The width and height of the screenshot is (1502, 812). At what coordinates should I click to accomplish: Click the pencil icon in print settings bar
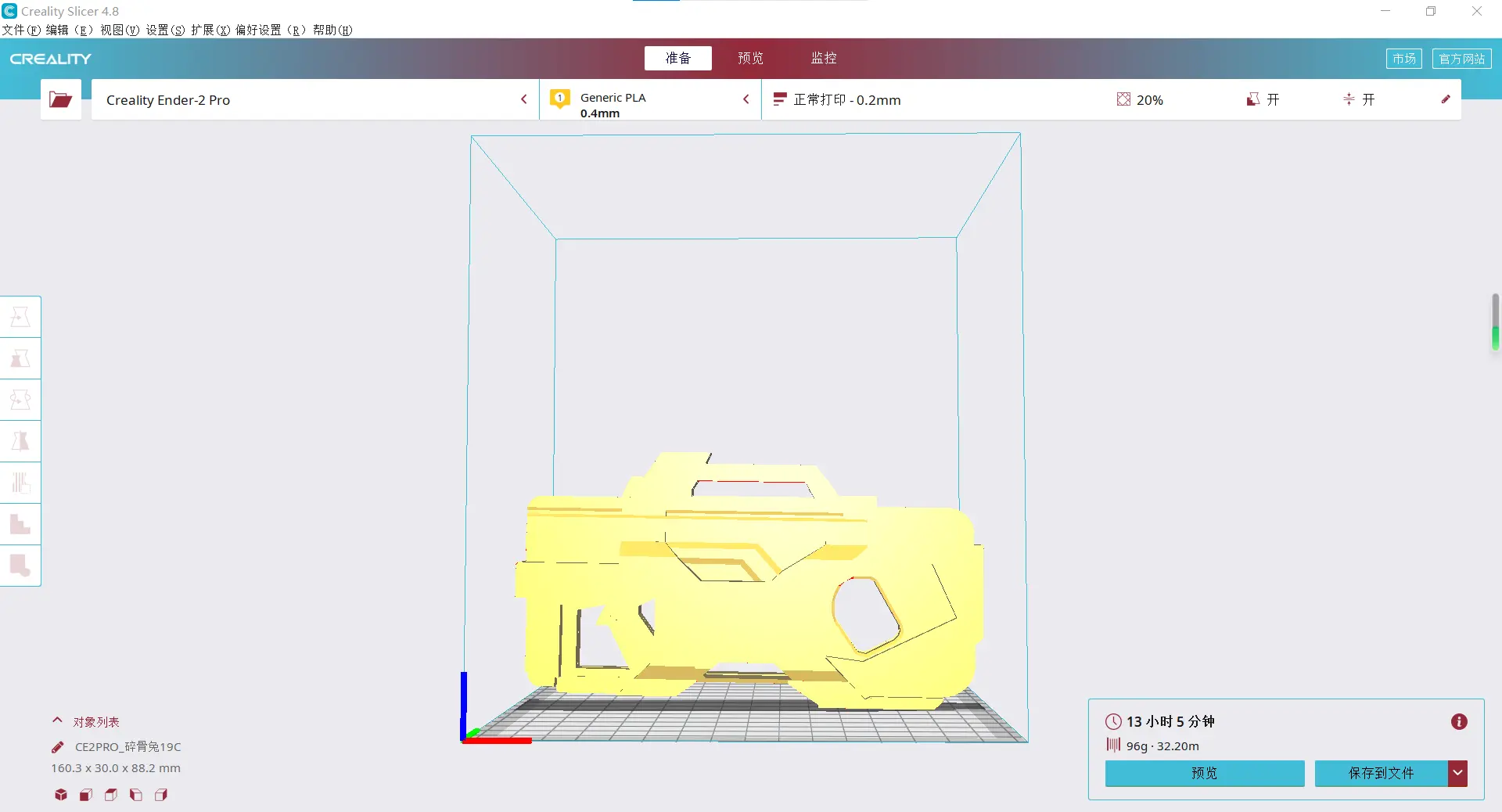(1446, 99)
